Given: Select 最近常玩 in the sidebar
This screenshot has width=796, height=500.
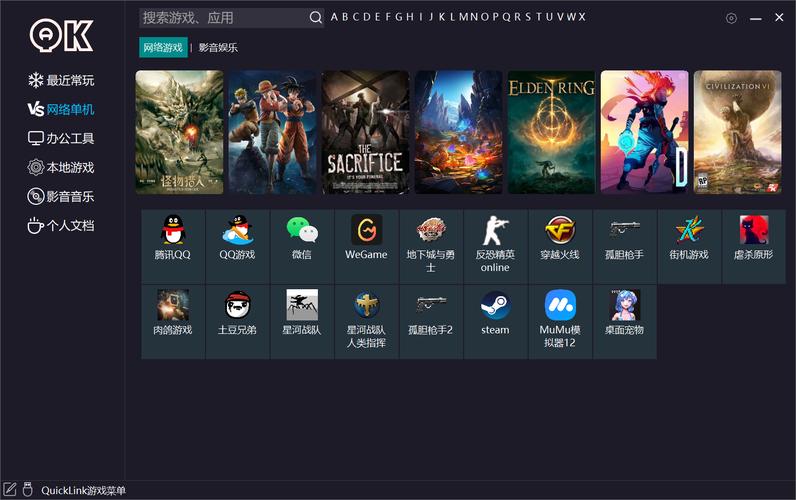Looking at the screenshot, I should coord(61,80).
